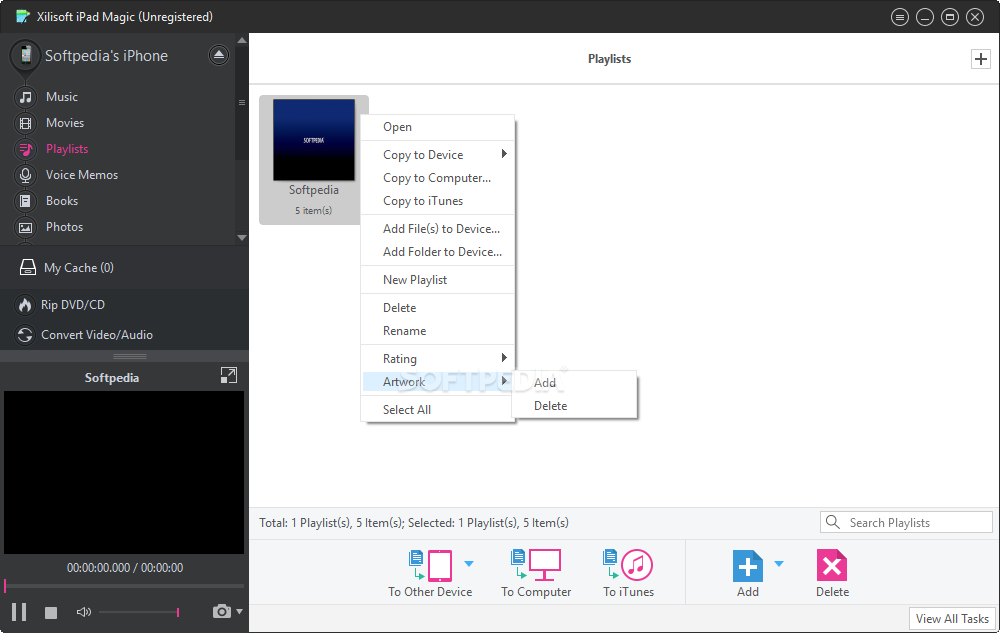Viewport: 1000px width, 633px height.
Task: Focus the Search Playlists field
Action: pyautogui.click(x=906, y=522)
